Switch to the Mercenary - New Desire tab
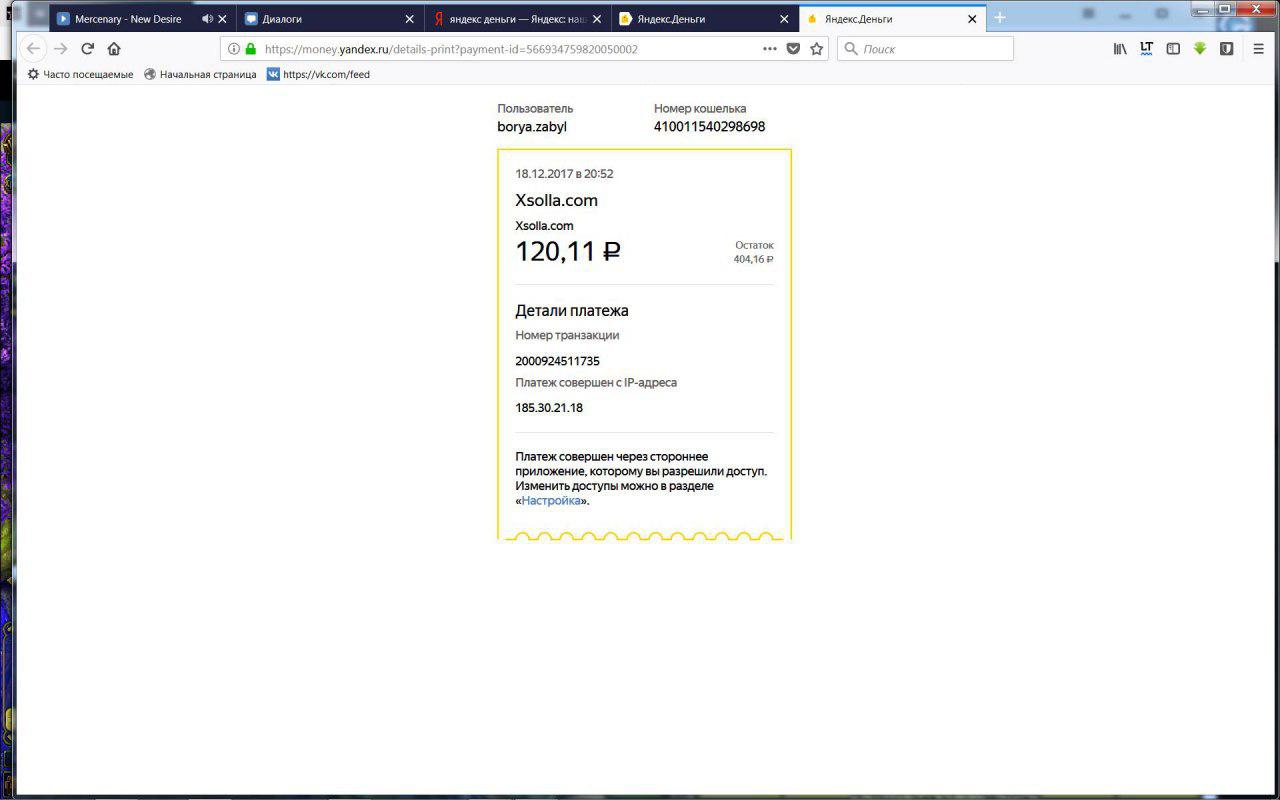This screenshot has width=1280, height=800. coord(127,19)
